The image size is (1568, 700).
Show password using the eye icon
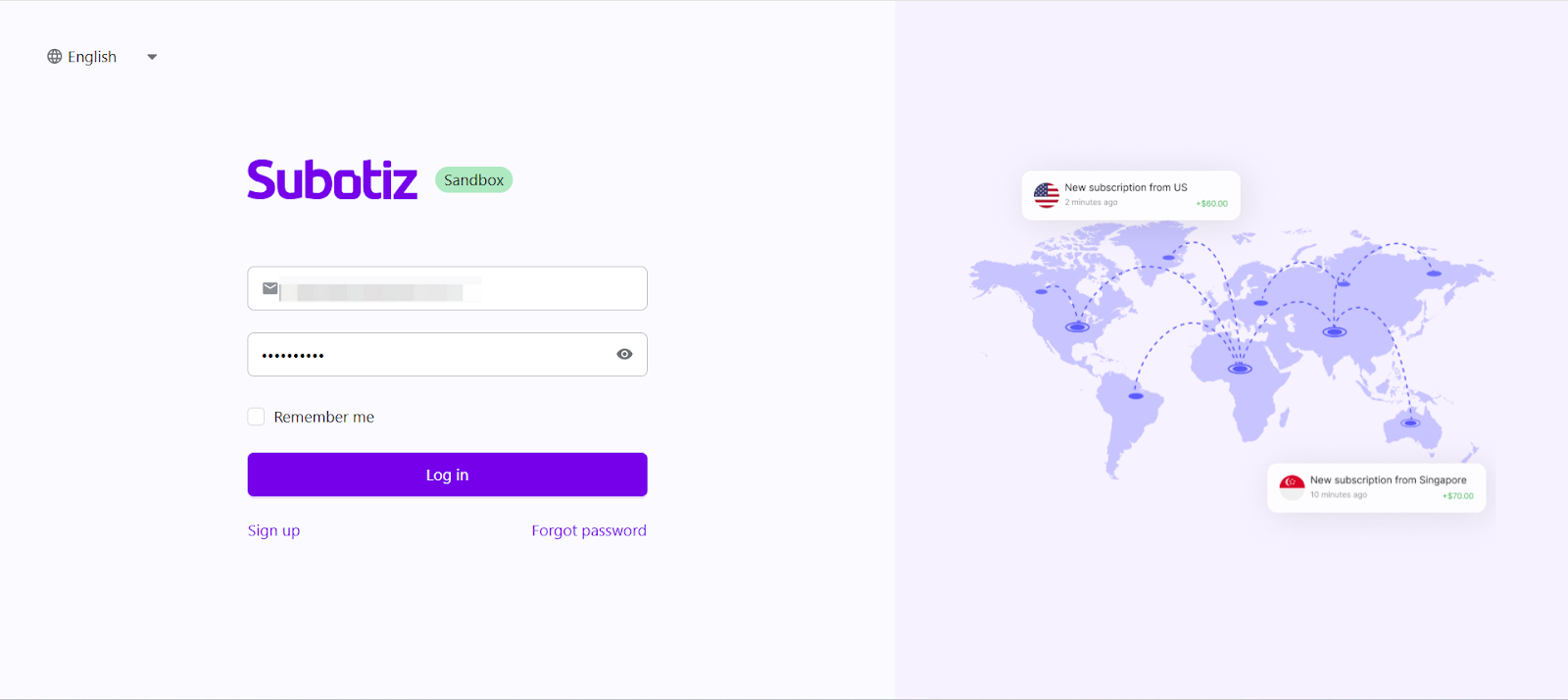(x=624, y=354)
